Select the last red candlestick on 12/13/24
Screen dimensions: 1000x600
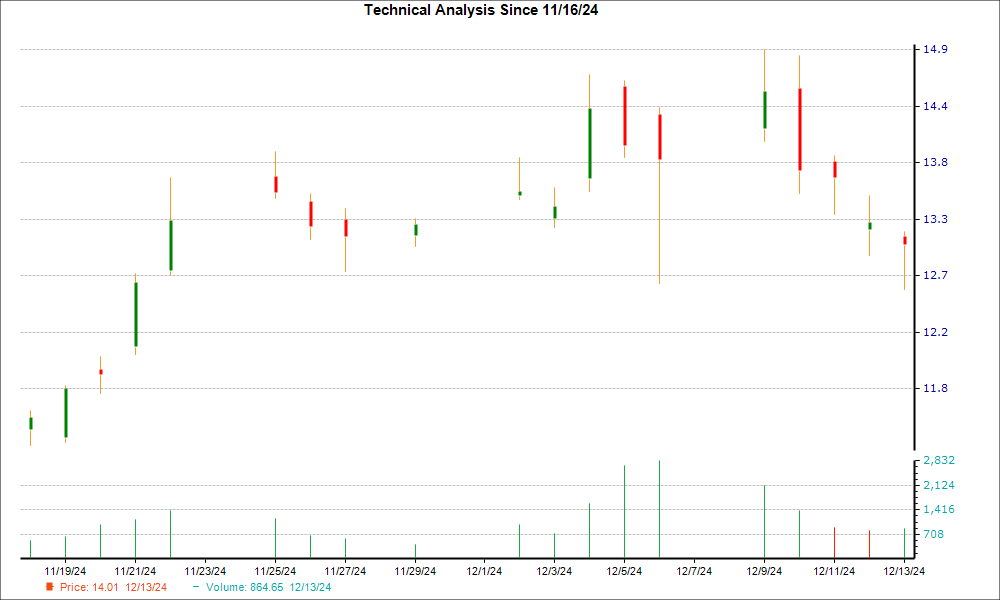905,240
